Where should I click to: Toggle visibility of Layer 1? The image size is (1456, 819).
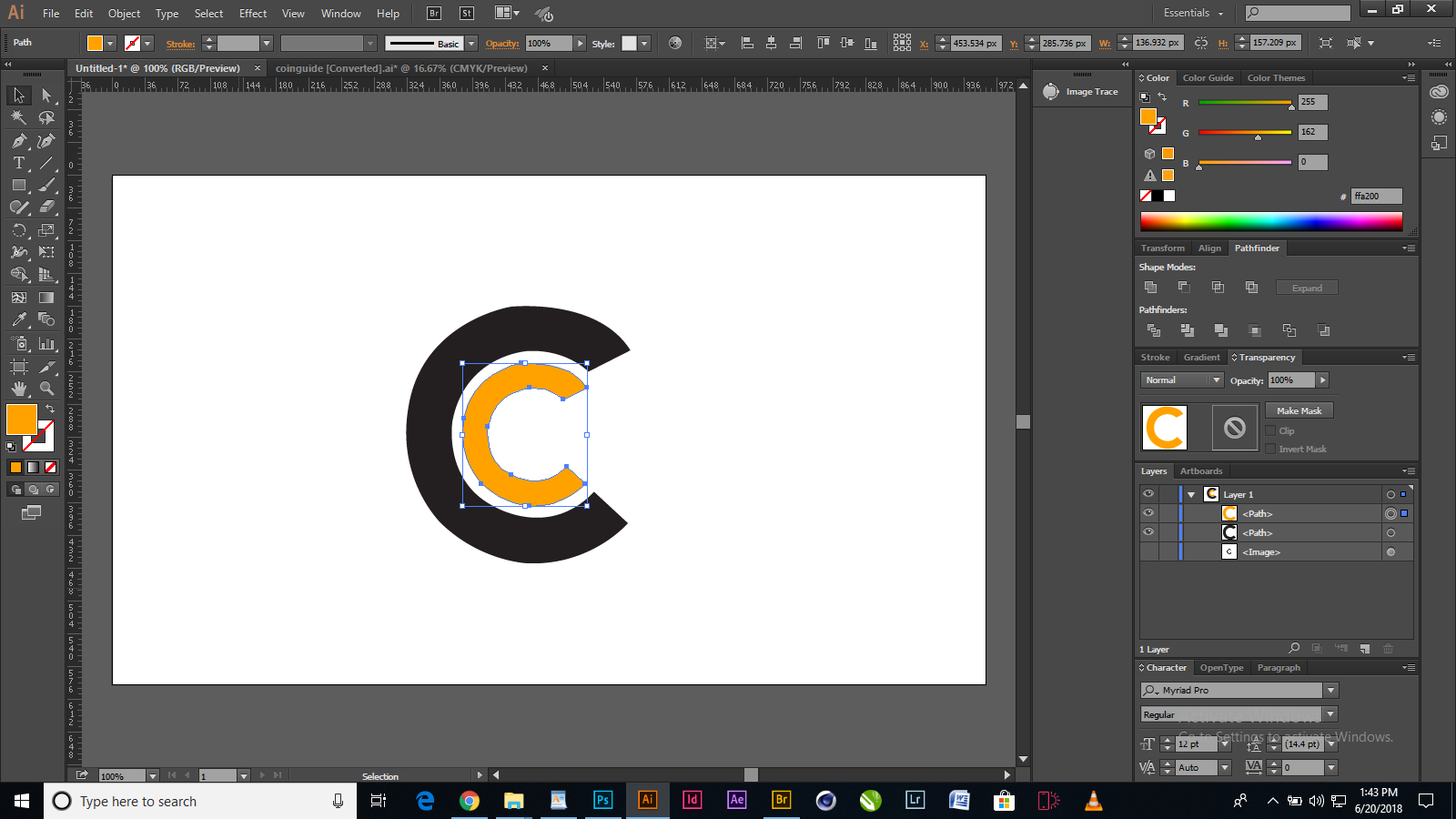(1148, 494)
